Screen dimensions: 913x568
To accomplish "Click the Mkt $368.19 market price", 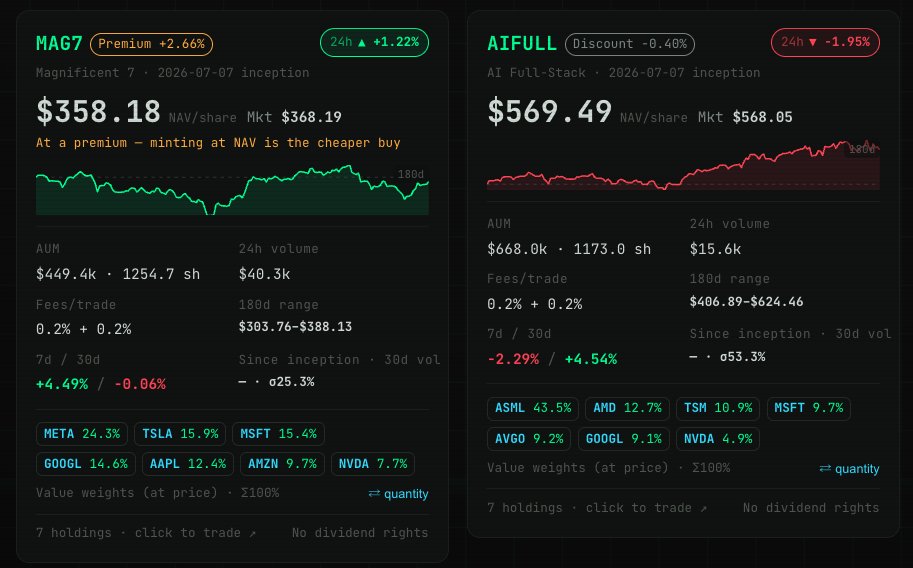I will pyautogui.click(x=294, y=118).
